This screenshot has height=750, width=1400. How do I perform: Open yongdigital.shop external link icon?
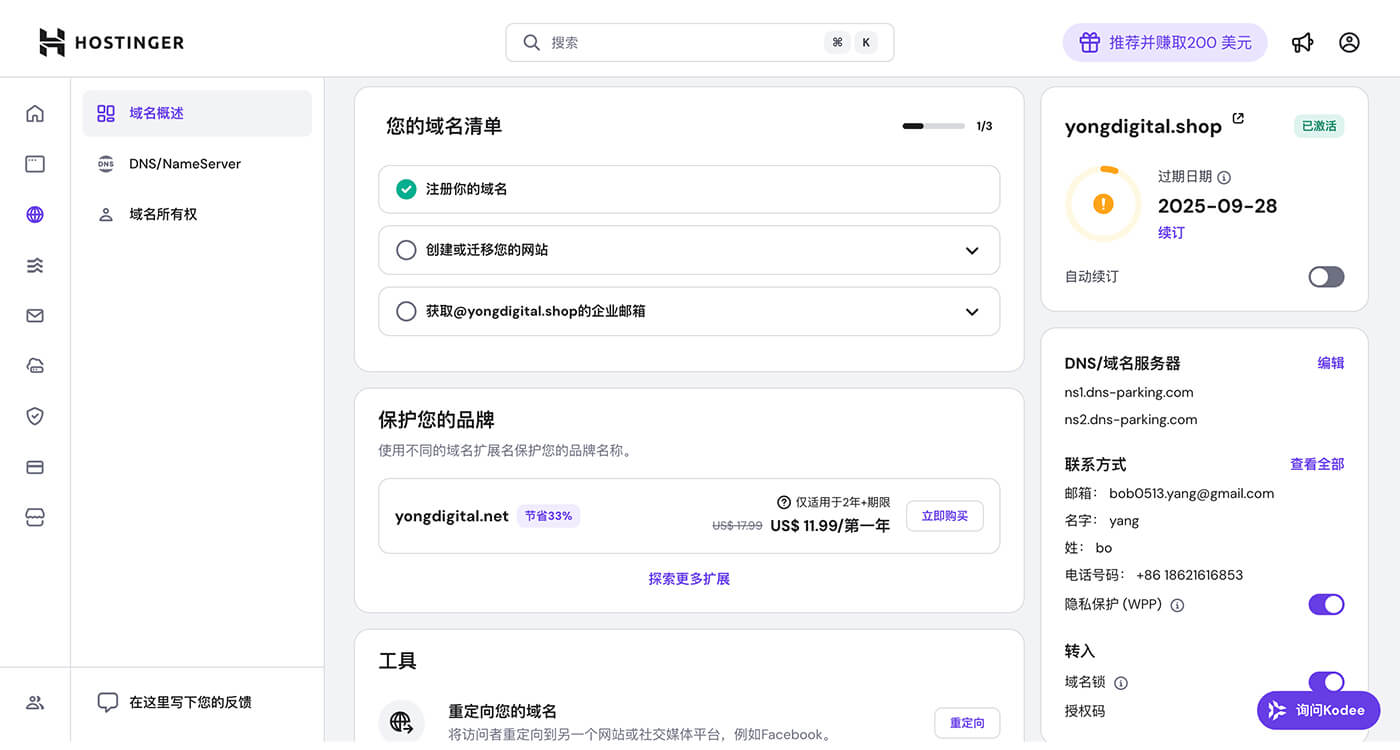tap(1238, 119)
